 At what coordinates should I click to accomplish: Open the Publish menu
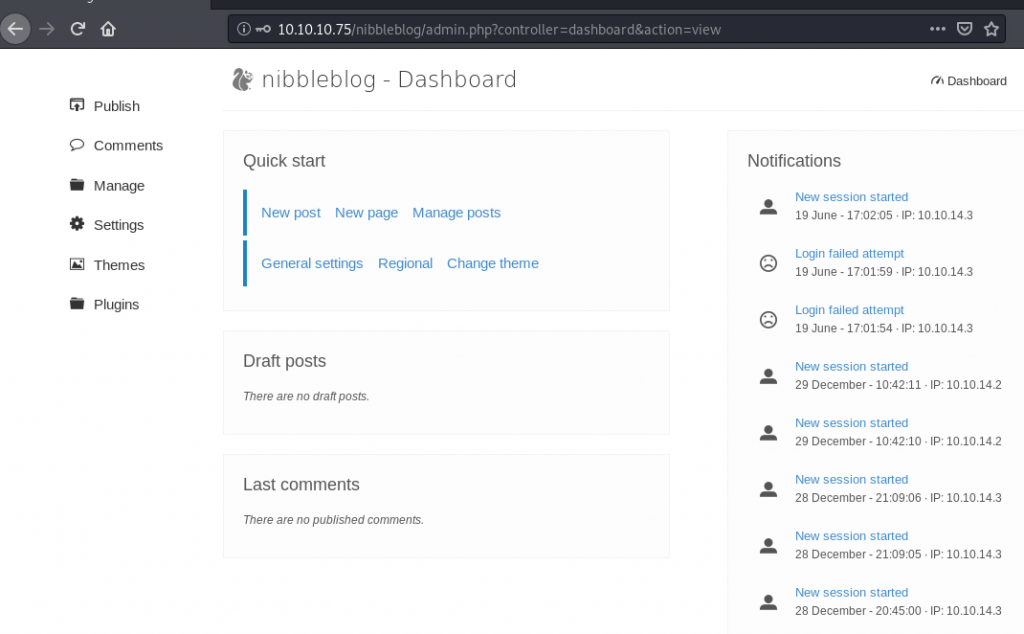click(116, 106)
